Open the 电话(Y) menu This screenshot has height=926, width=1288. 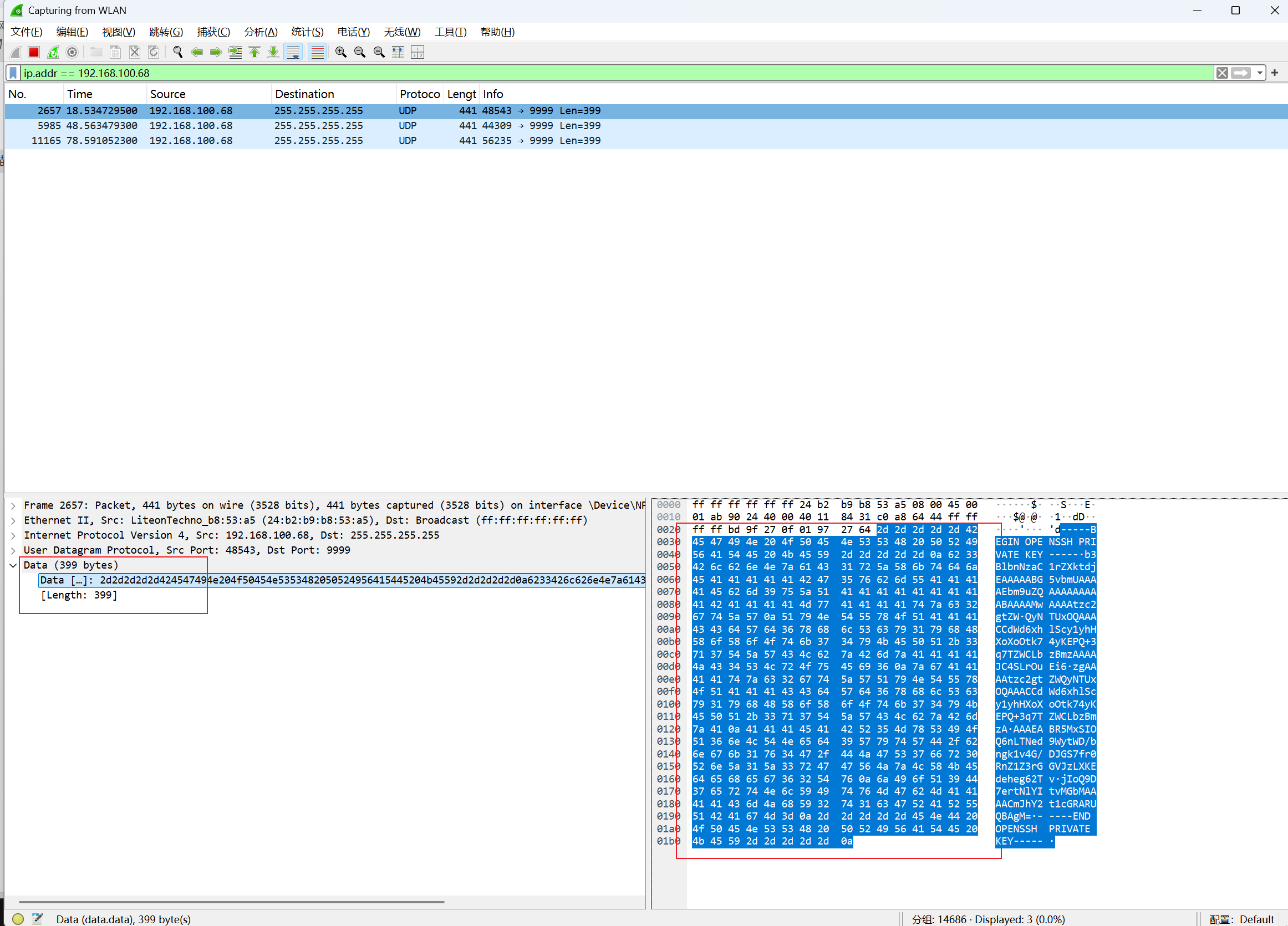point(353,32)
